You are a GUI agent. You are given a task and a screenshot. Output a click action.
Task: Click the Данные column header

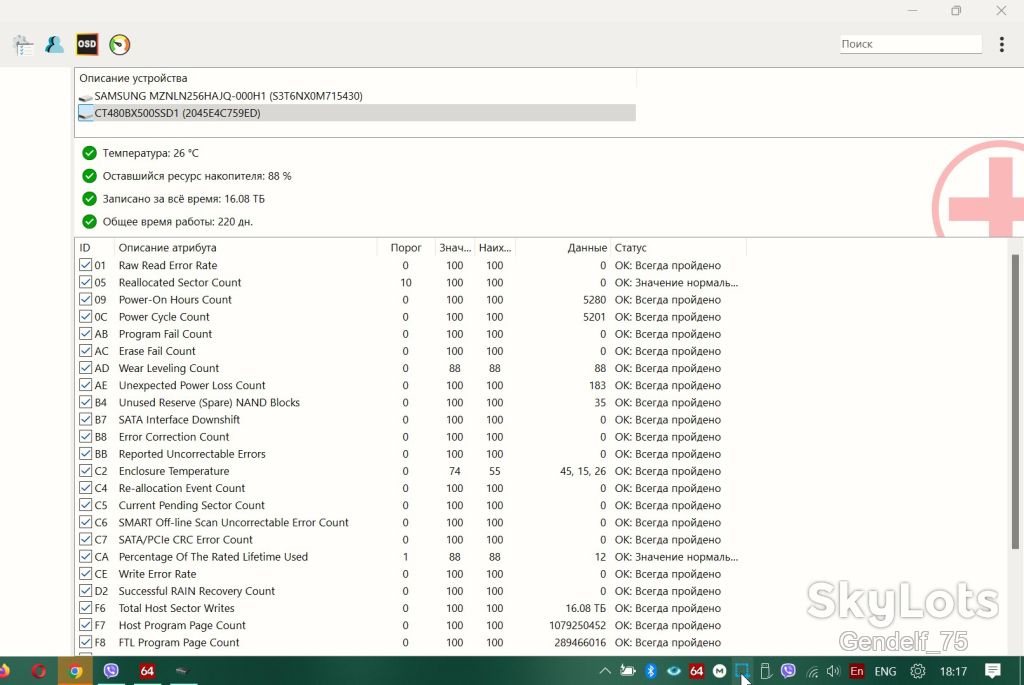pyautogui.click(x=563, y=247)
